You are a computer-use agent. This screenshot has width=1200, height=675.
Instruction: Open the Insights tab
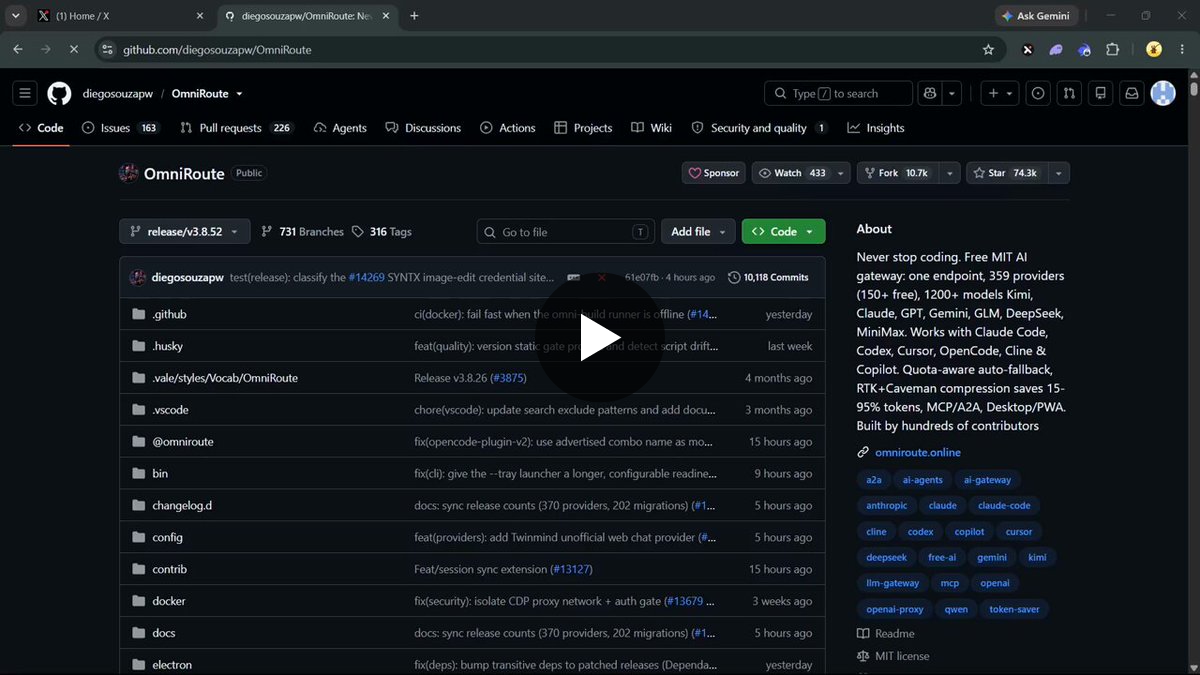click(x=875, y=128)
